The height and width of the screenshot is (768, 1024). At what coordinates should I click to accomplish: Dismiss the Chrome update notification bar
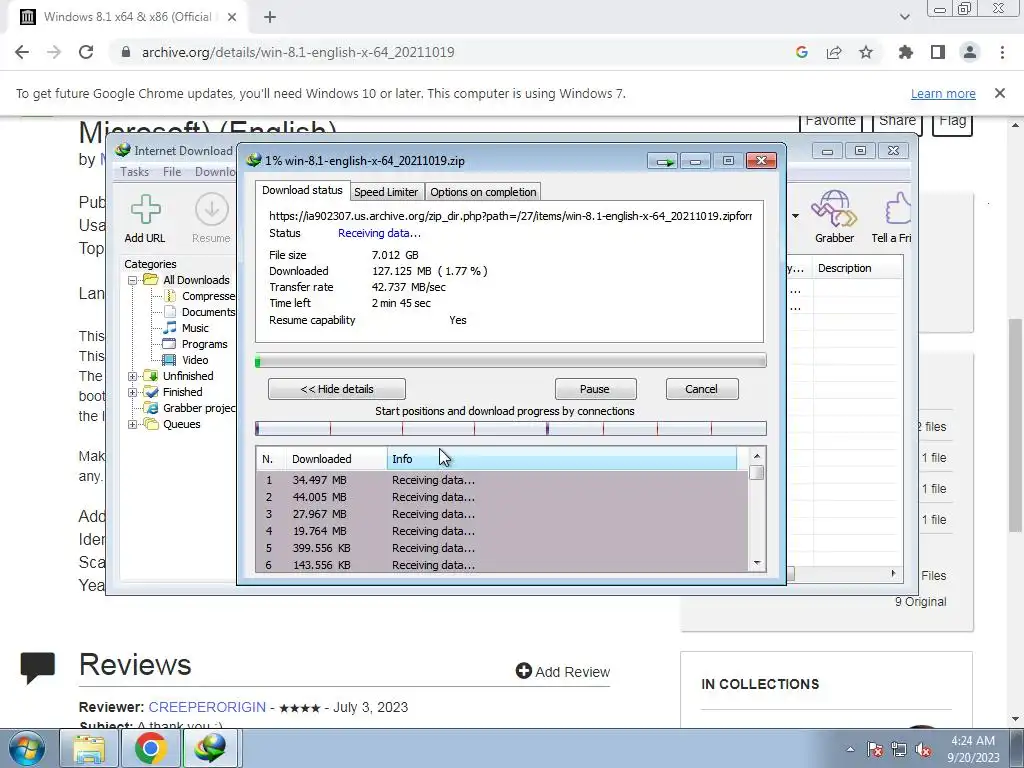(x=1000, y=93)
